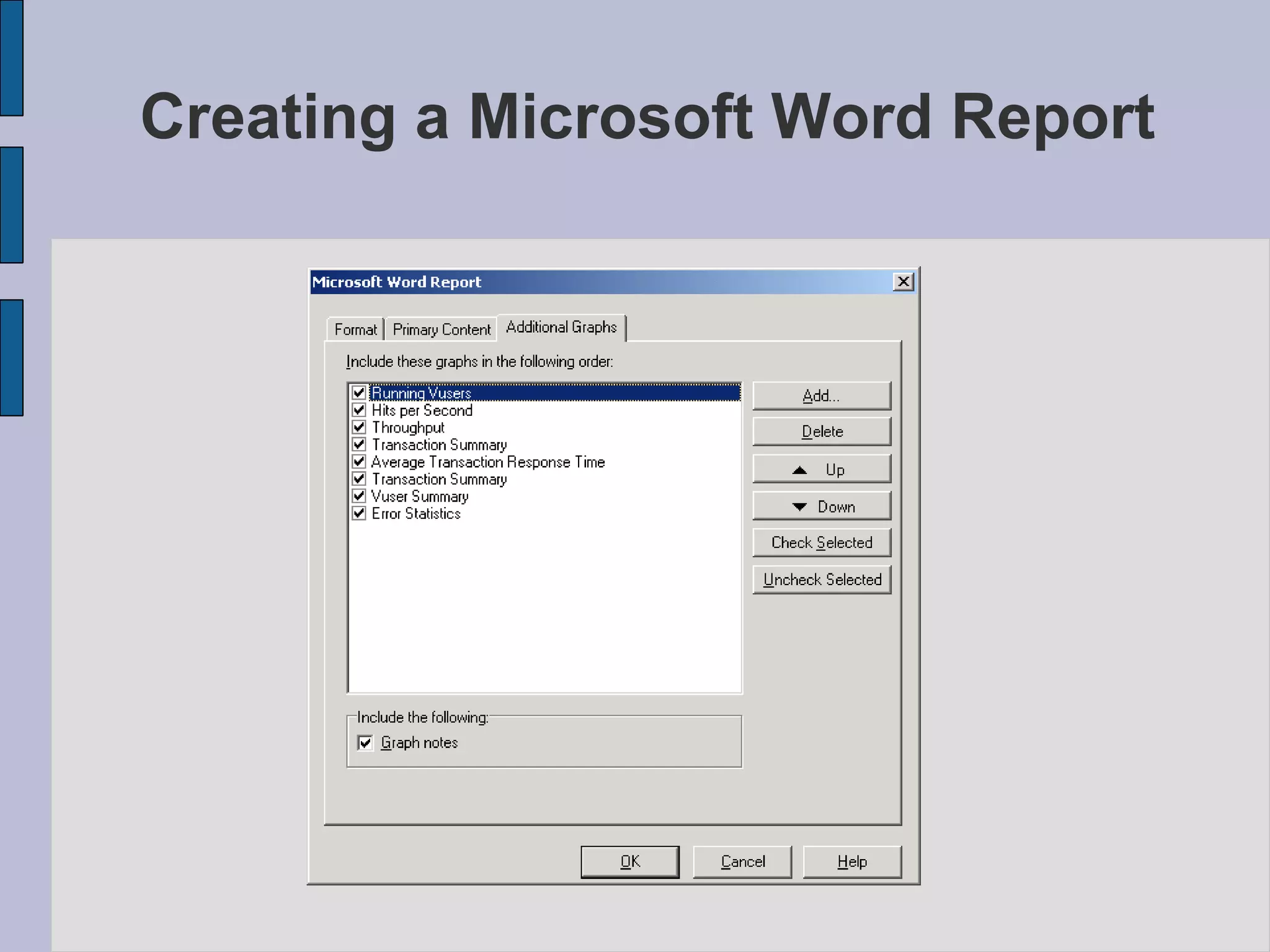Confirm the dialog with OK

pos(630,862)
